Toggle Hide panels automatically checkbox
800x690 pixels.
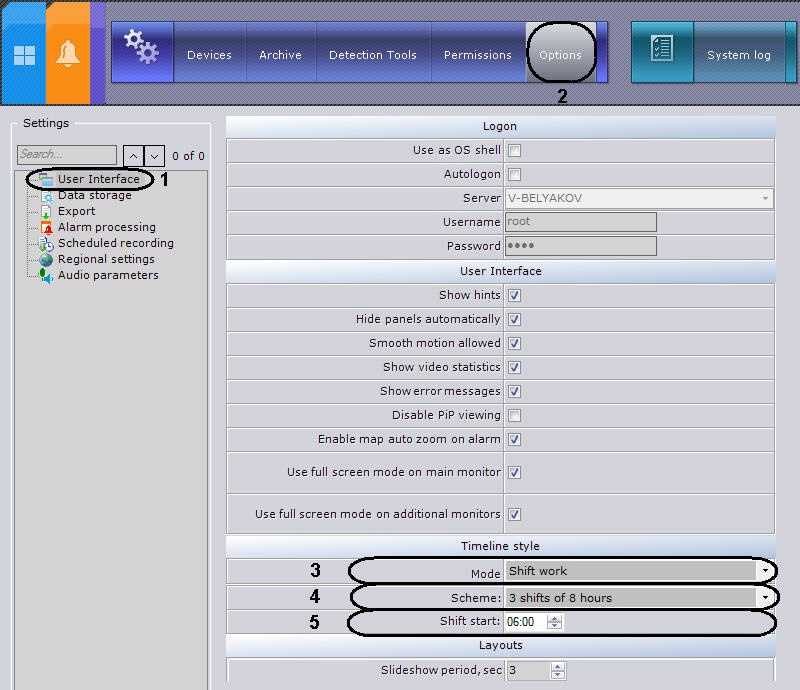514,319
